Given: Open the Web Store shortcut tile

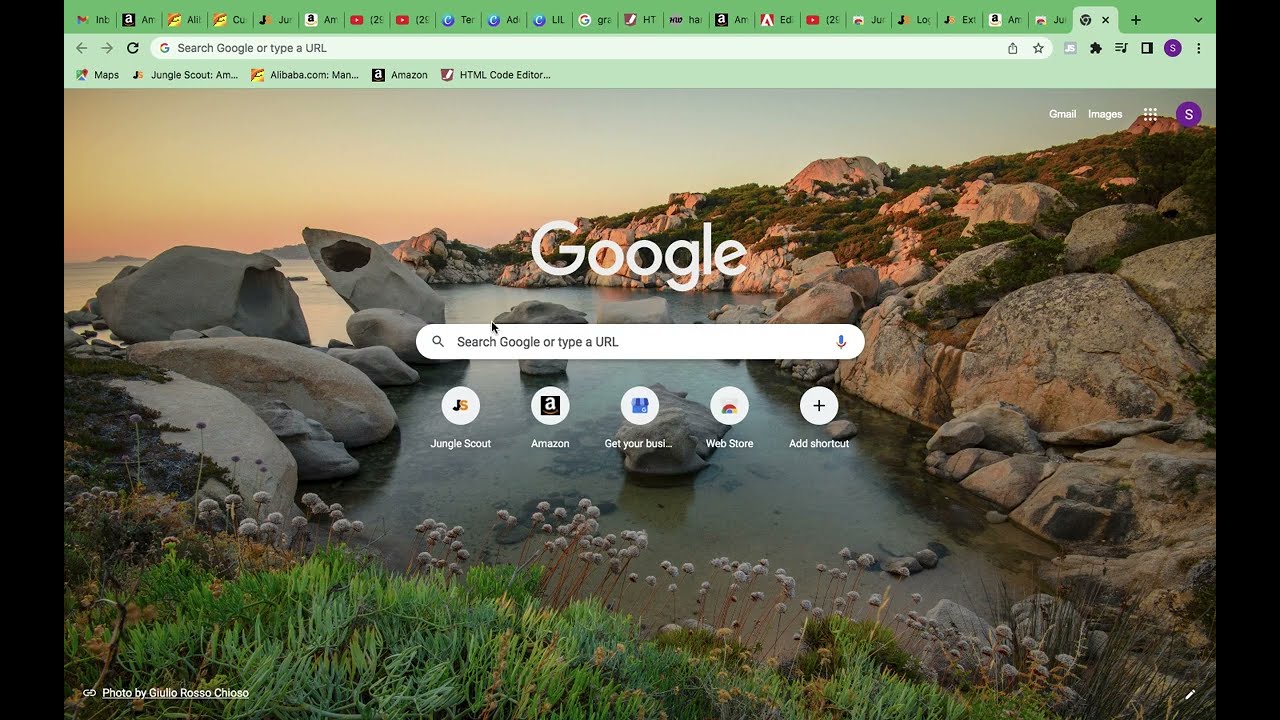Looking at the screenshot, I should (x=730, y=418).
